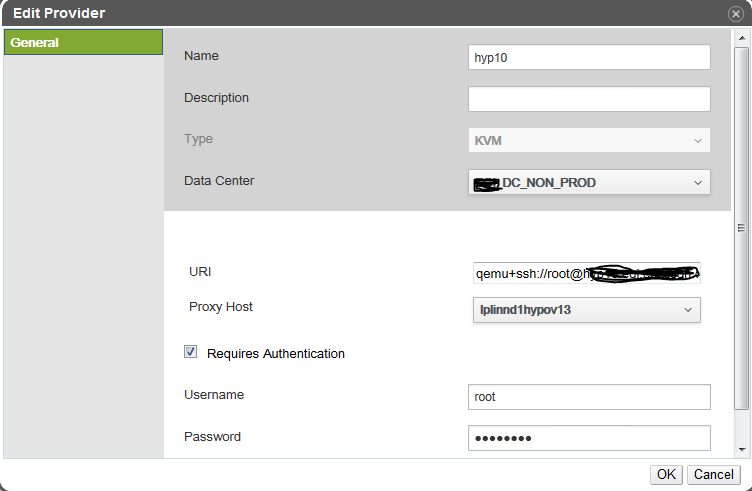The width and height of the screenshot is (752, 491).
Task: Click the vertical scrollbar thumb
Action: (741, 228)
